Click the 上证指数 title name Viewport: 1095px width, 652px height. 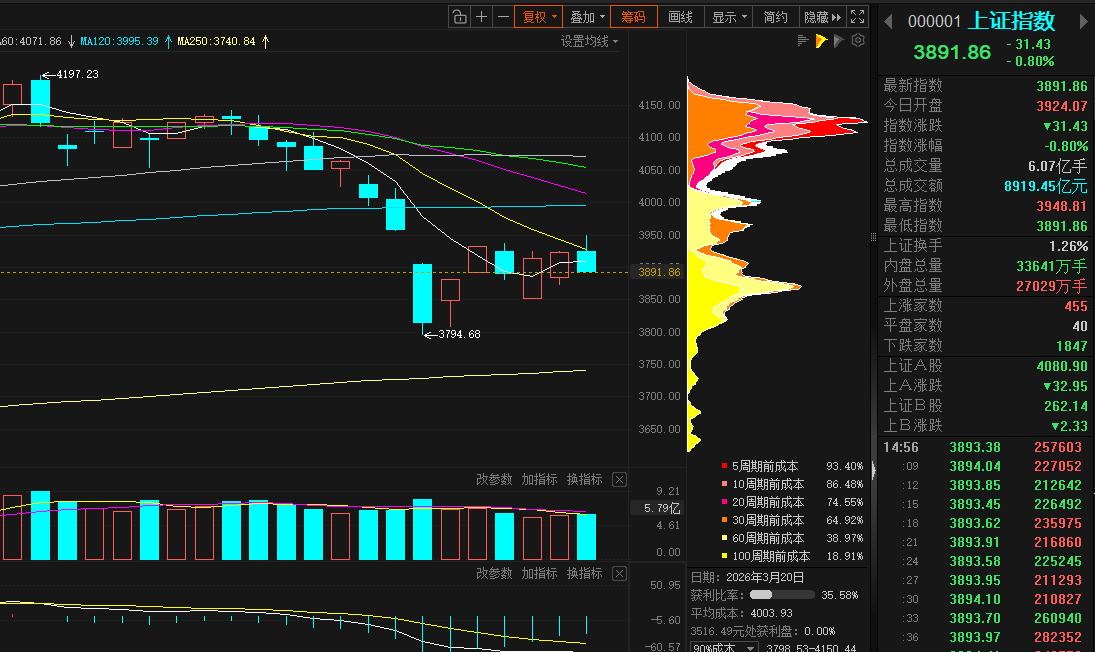(1011, 21)
